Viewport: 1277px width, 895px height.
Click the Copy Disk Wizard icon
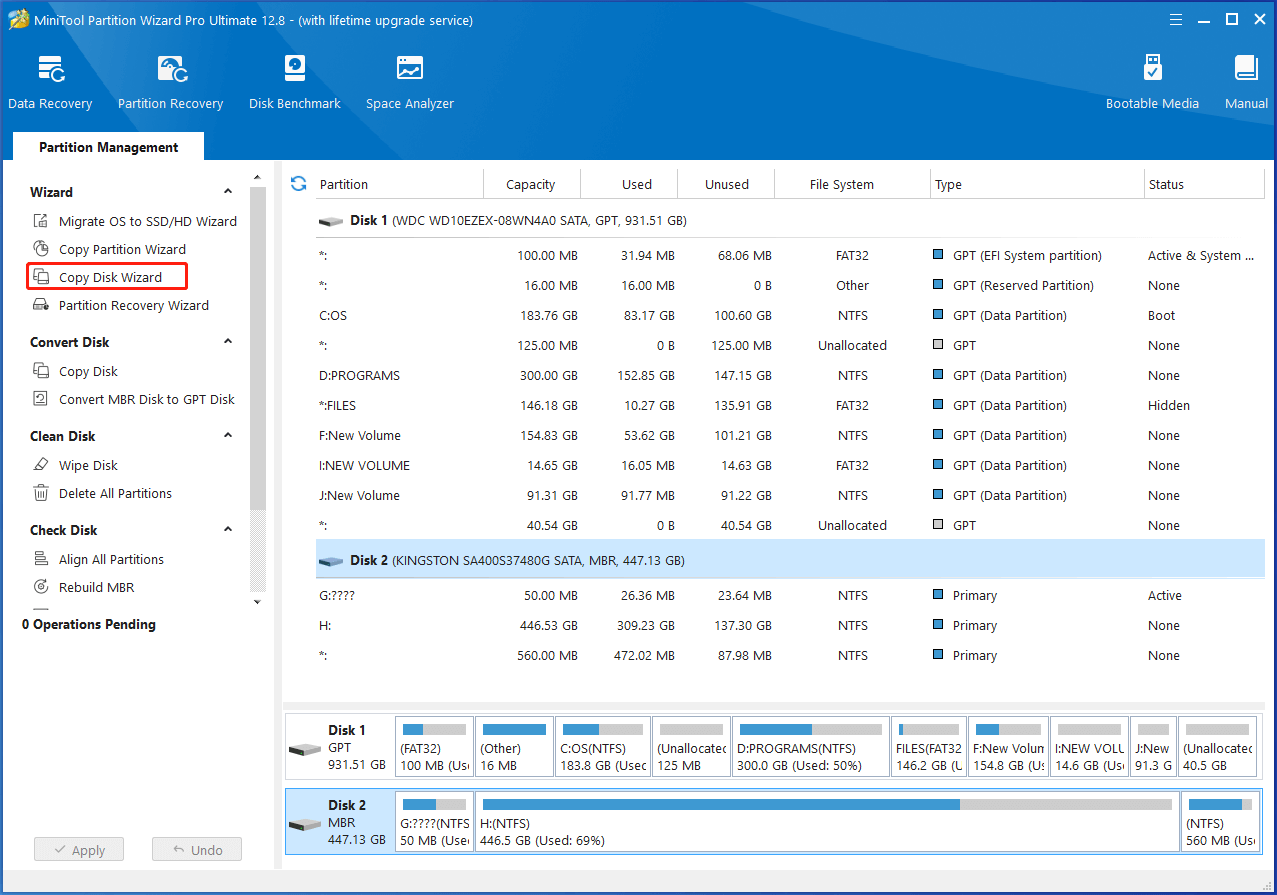click(x=41, y=277)
